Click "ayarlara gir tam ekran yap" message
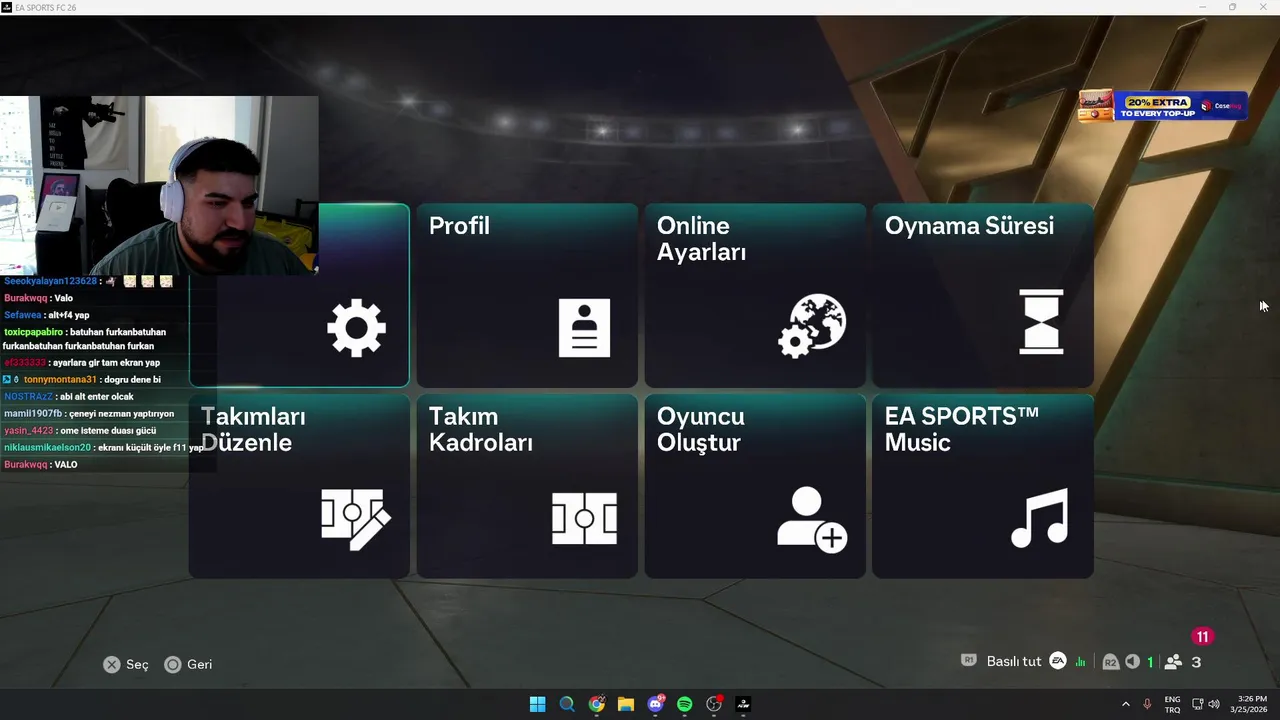The width and height of the screenshot is (1280, 720). 82,363
